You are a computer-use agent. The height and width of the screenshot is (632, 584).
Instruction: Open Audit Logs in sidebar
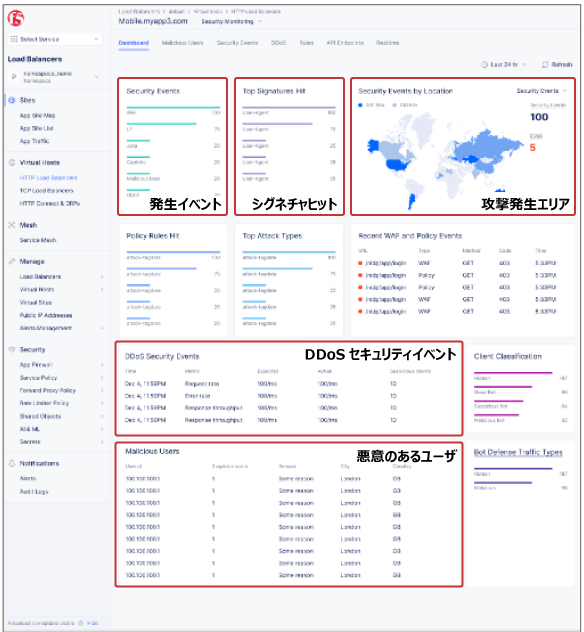[34, 492]
